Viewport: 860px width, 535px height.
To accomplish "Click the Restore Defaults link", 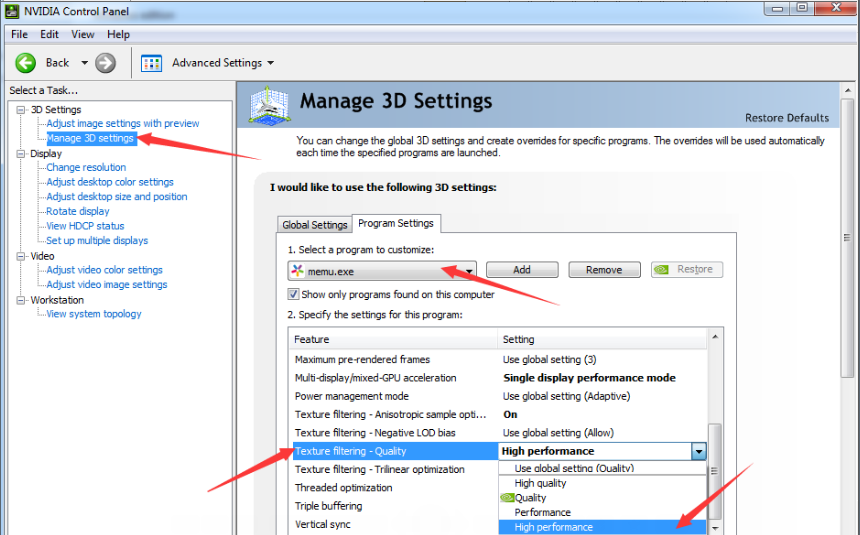I will click(787, 118).
